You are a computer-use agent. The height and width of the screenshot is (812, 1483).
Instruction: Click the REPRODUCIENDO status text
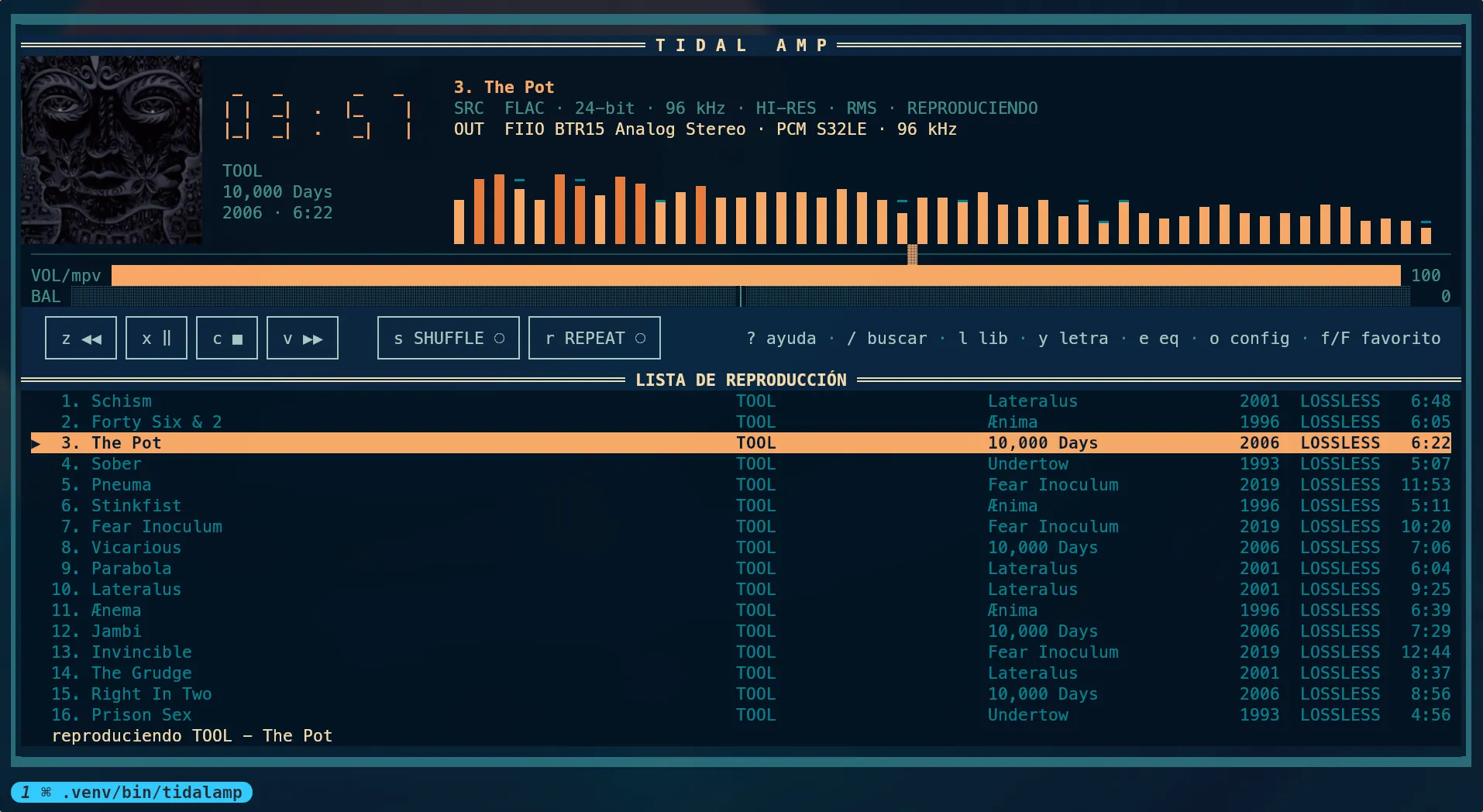tap(972, 108)
